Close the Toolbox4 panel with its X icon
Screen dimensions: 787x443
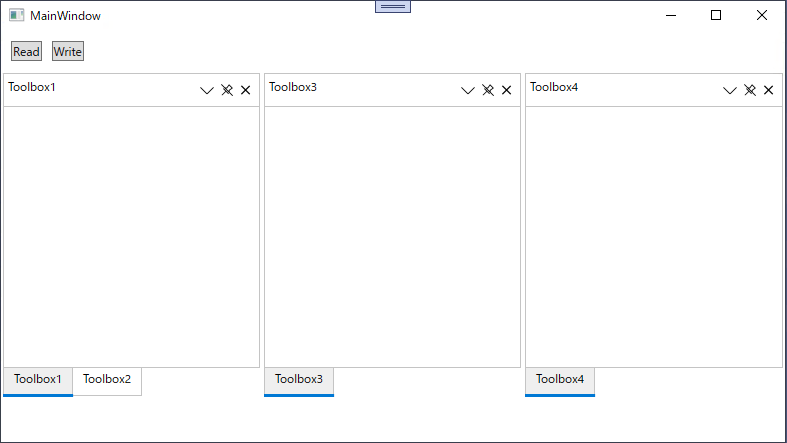click(x=768, y=90)
